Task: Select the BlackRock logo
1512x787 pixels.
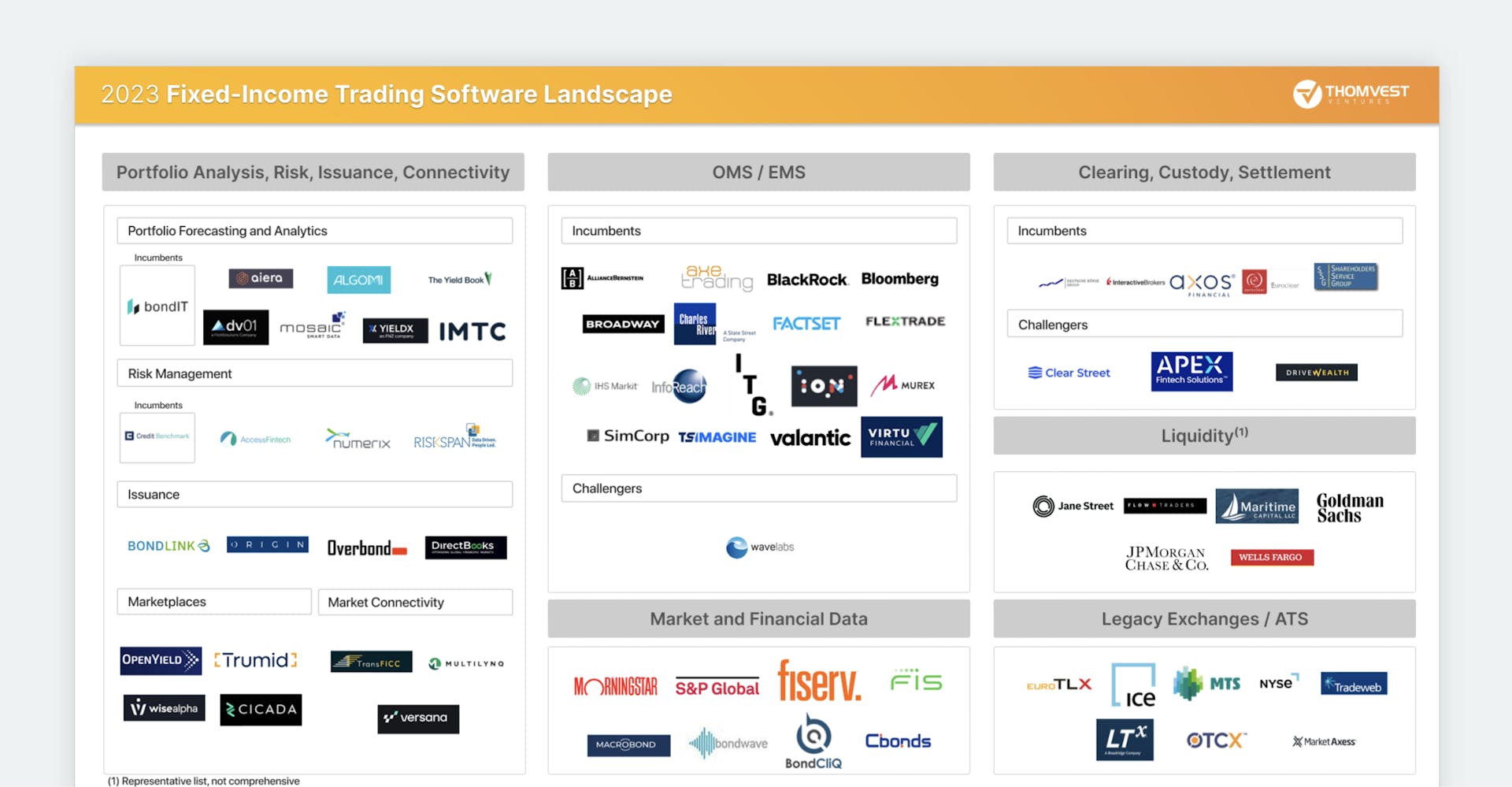Action: [x=807, y=280]
